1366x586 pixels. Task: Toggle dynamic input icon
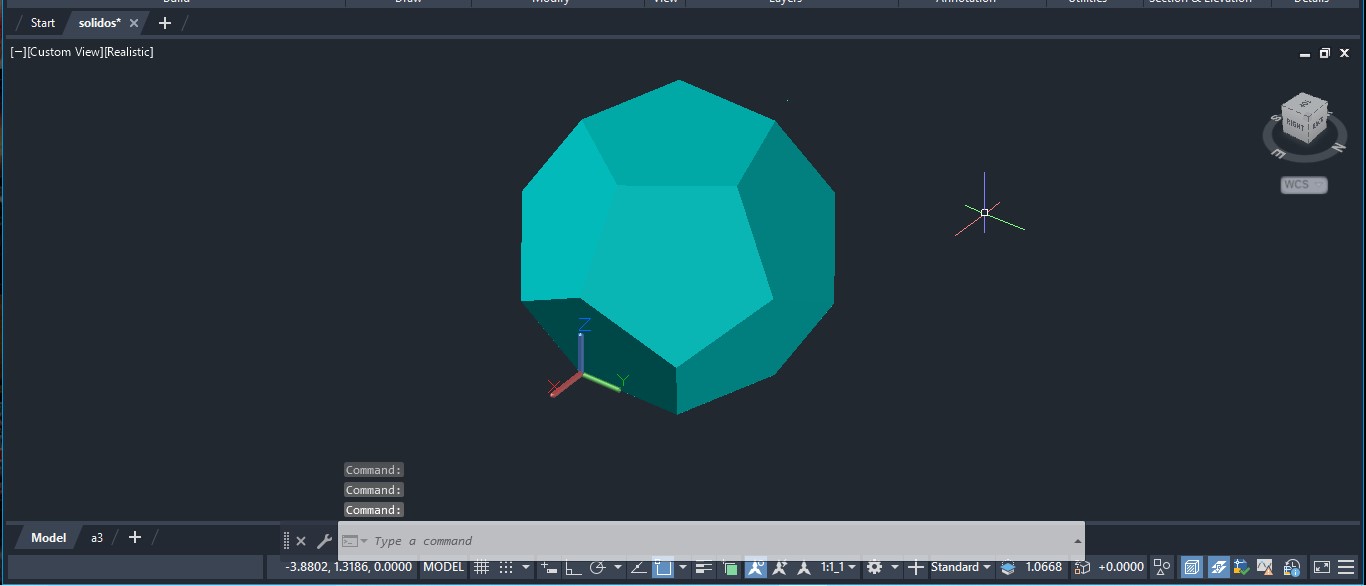click(x=549, y=567)
